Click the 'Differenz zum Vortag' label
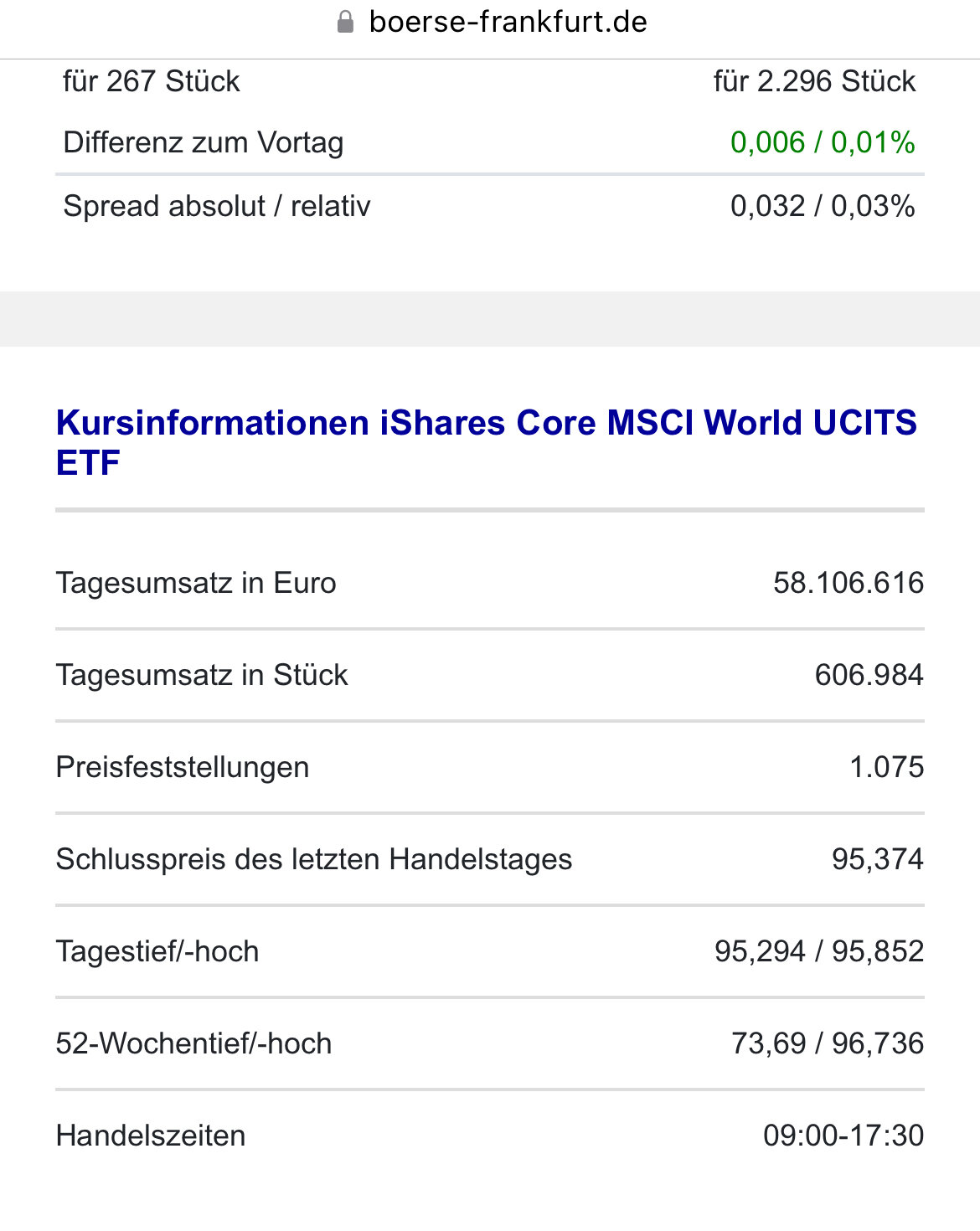Image resolution: width=980 pixels, height=1231 pixels. click(204, 142)
